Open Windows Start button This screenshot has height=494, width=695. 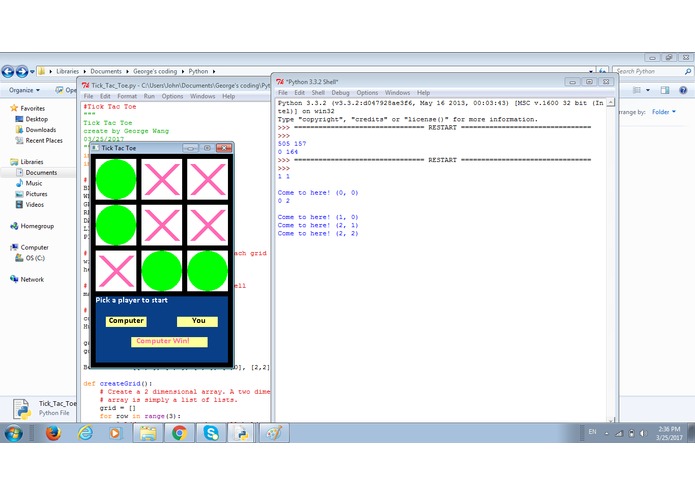pos(14,433)
